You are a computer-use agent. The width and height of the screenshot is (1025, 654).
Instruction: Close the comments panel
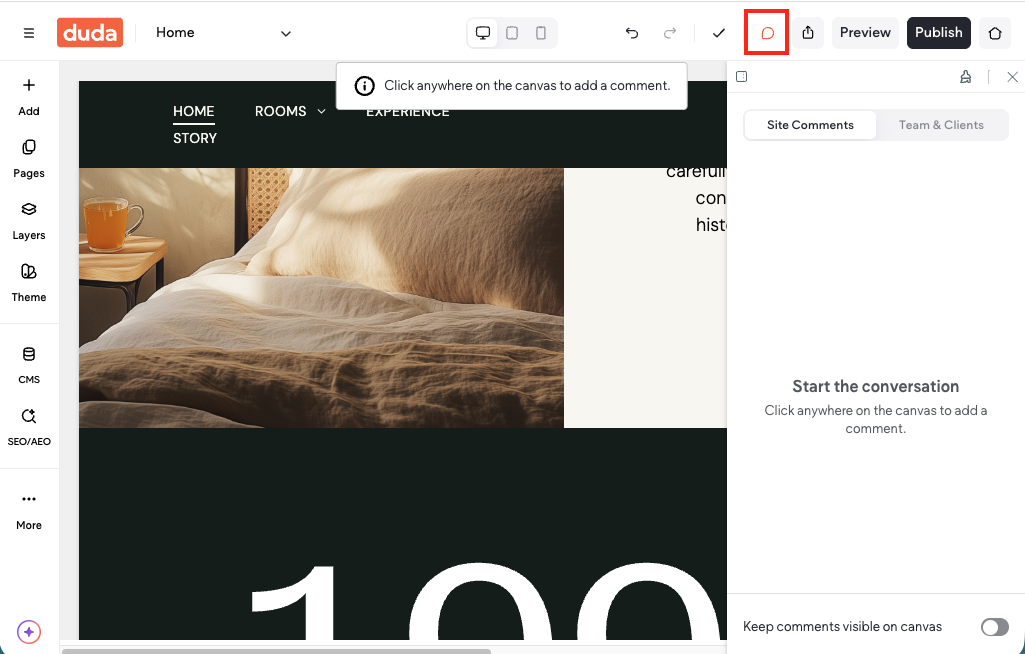tap(1012, 77)
